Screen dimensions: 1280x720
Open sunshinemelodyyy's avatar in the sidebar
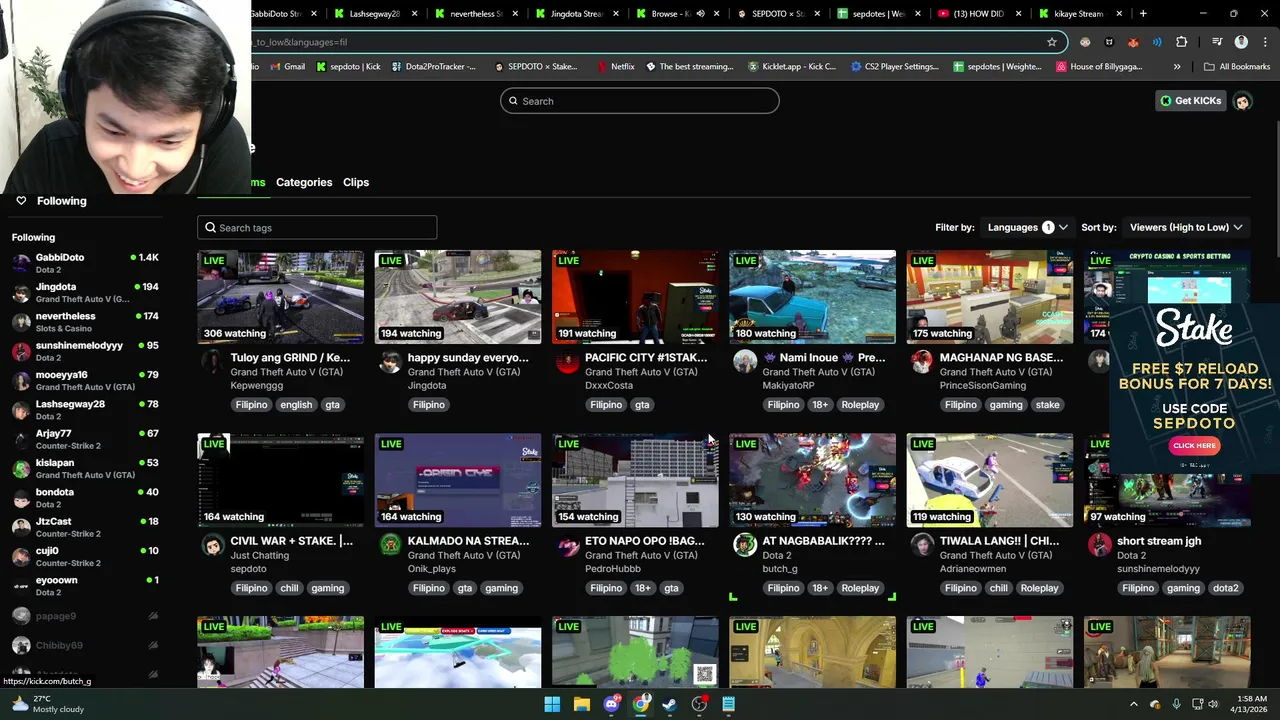(x=21, y=351)
